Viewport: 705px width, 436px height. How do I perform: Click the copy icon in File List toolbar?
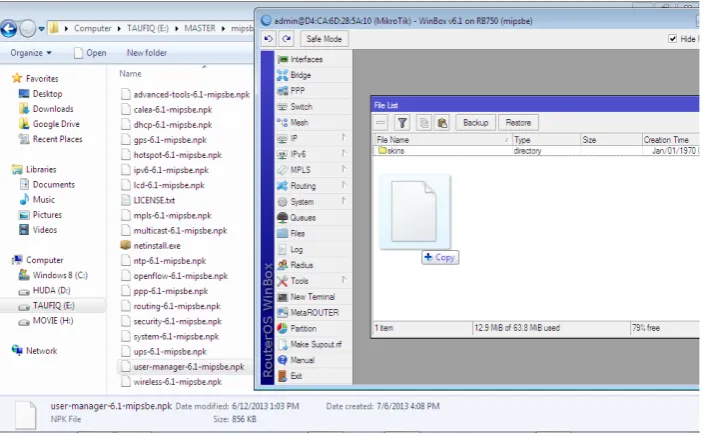424,123
